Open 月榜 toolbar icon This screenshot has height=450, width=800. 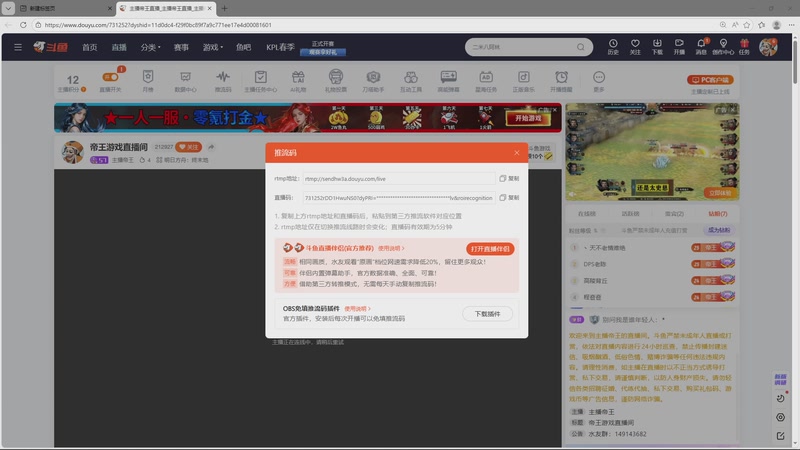(148, 81)
